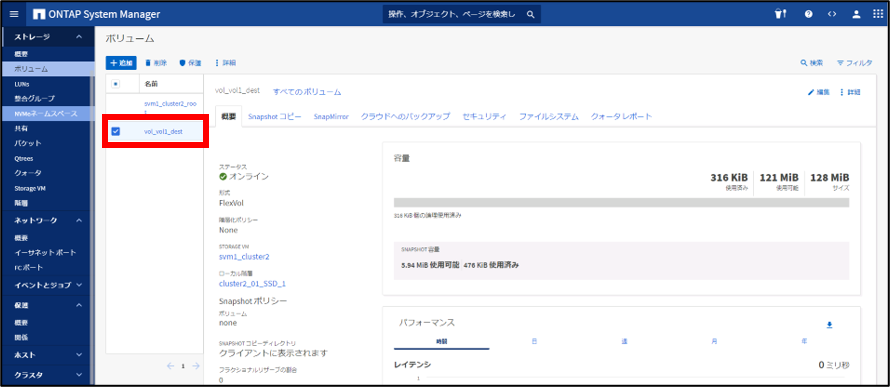
Task: Open the ファイルシステム tab
Action: pos(549,116)
